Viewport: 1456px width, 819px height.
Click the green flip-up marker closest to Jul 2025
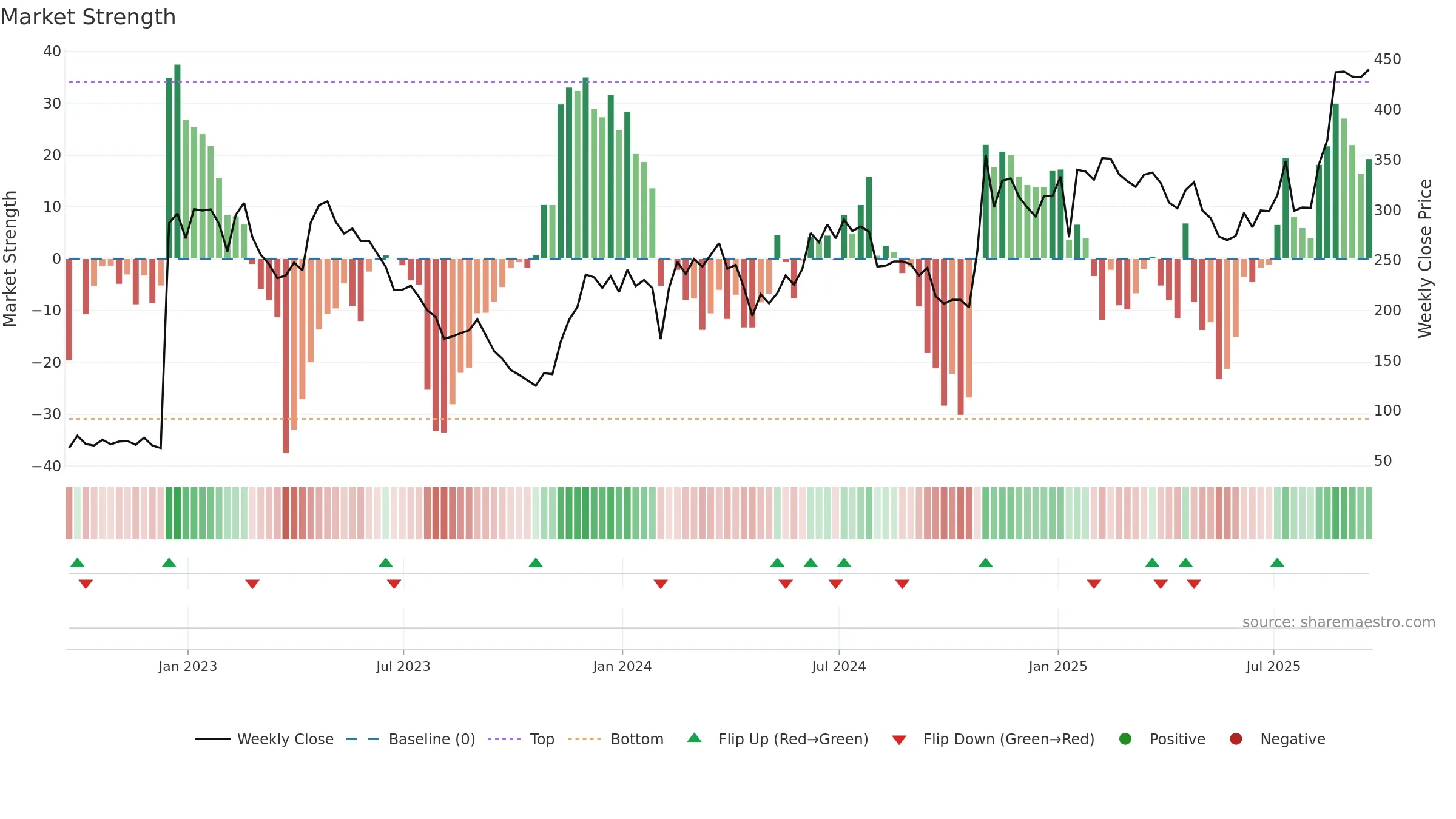click(x=1277, y=562)
